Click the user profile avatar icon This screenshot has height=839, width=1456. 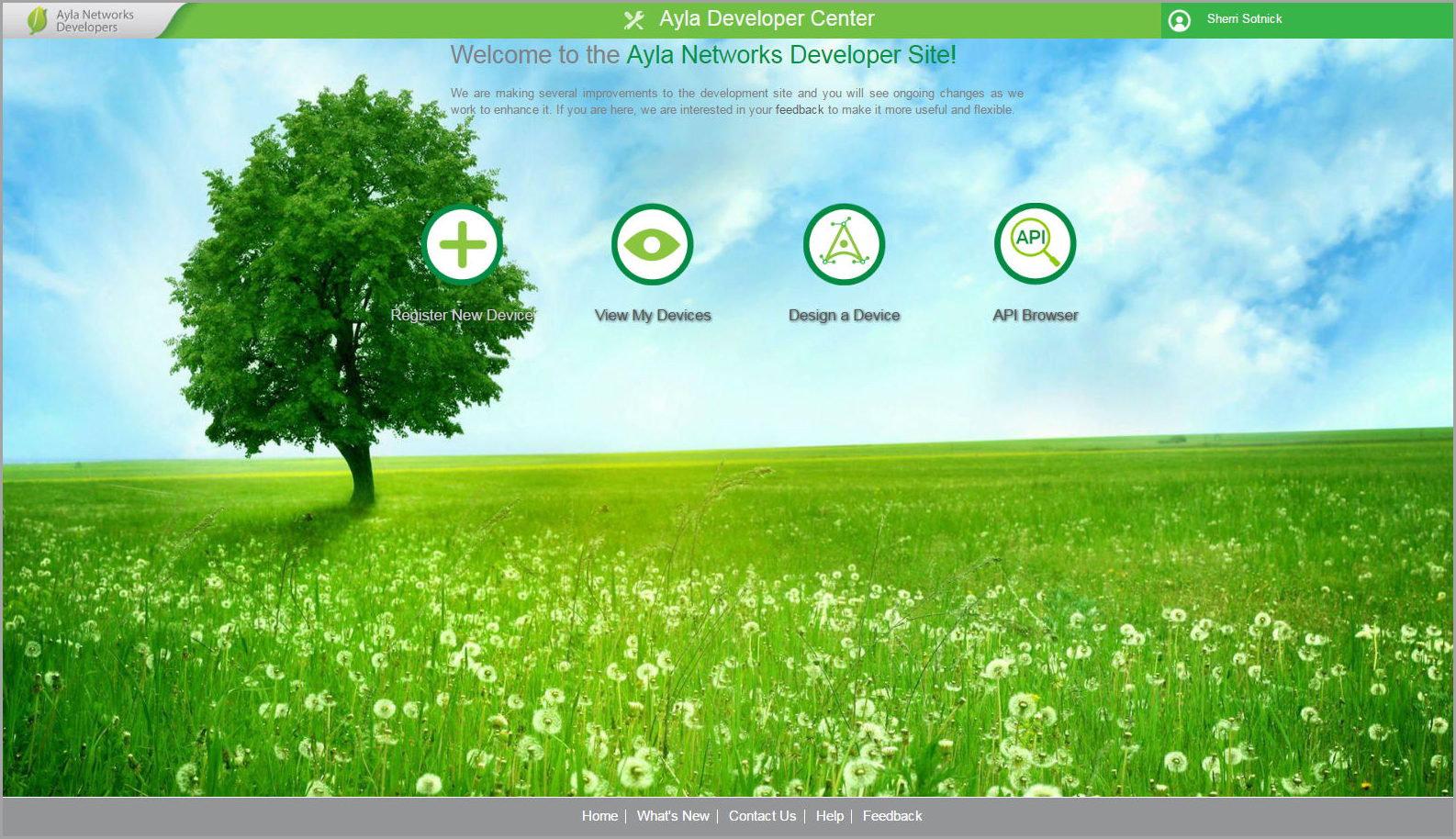point(1180,20)
